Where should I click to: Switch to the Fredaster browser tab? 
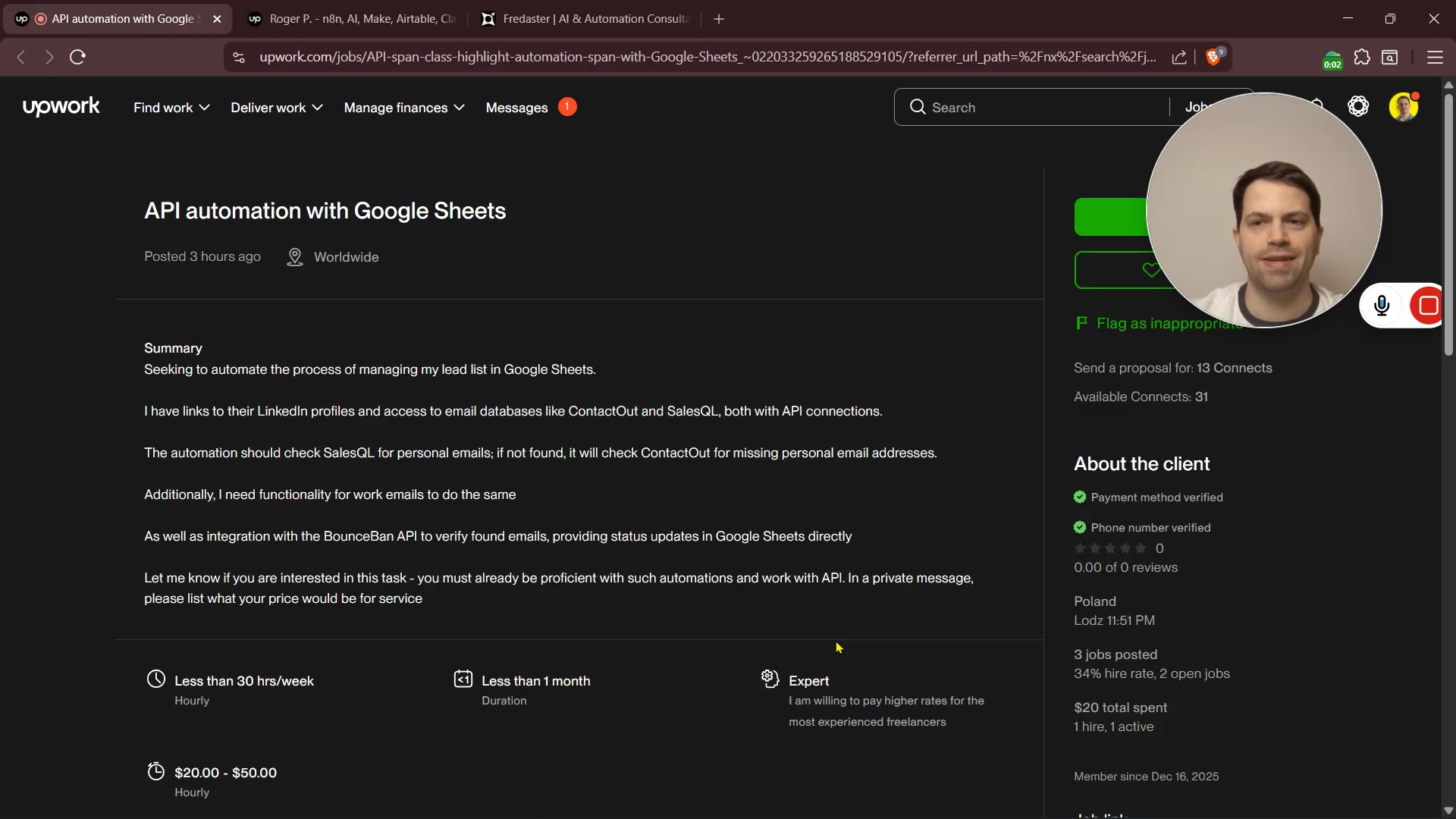[588, 19]
